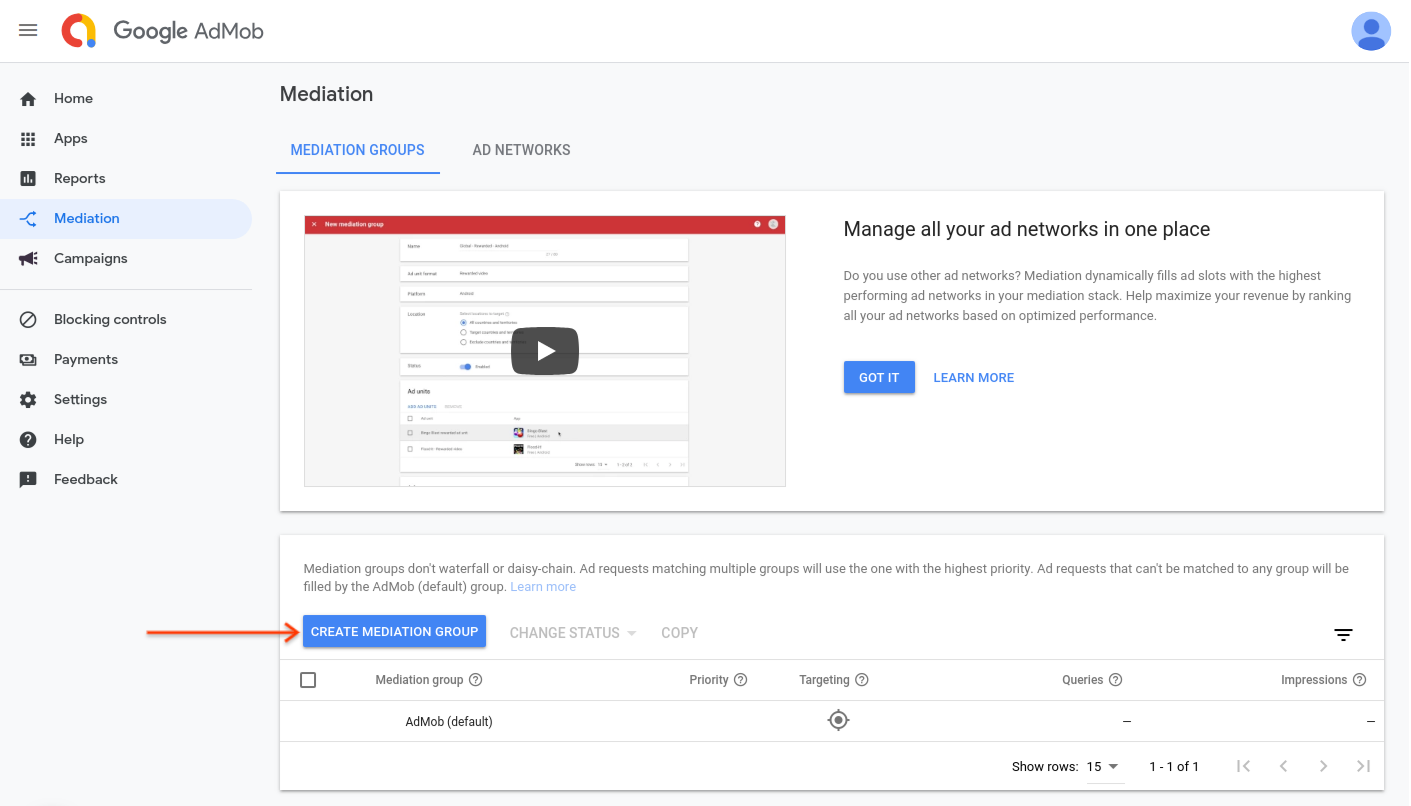Click the Copy button
The height and width of the screenshot is (806, 1411).
tap(679, 633)
